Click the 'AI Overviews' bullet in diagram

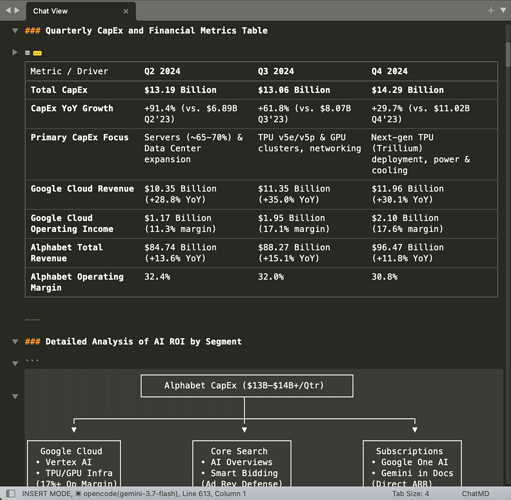pos(237,462)
